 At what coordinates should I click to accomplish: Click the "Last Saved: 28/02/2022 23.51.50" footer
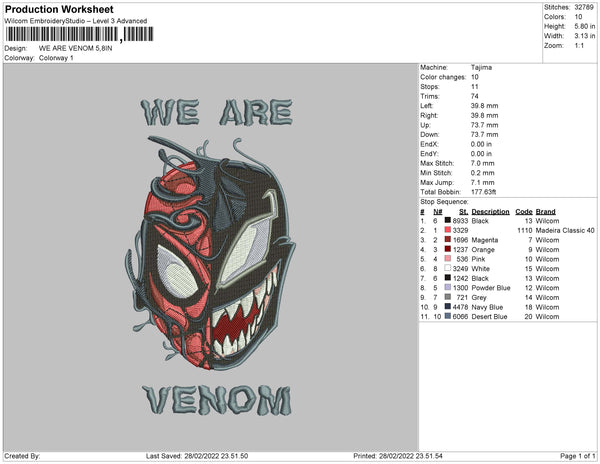(197, 456)
